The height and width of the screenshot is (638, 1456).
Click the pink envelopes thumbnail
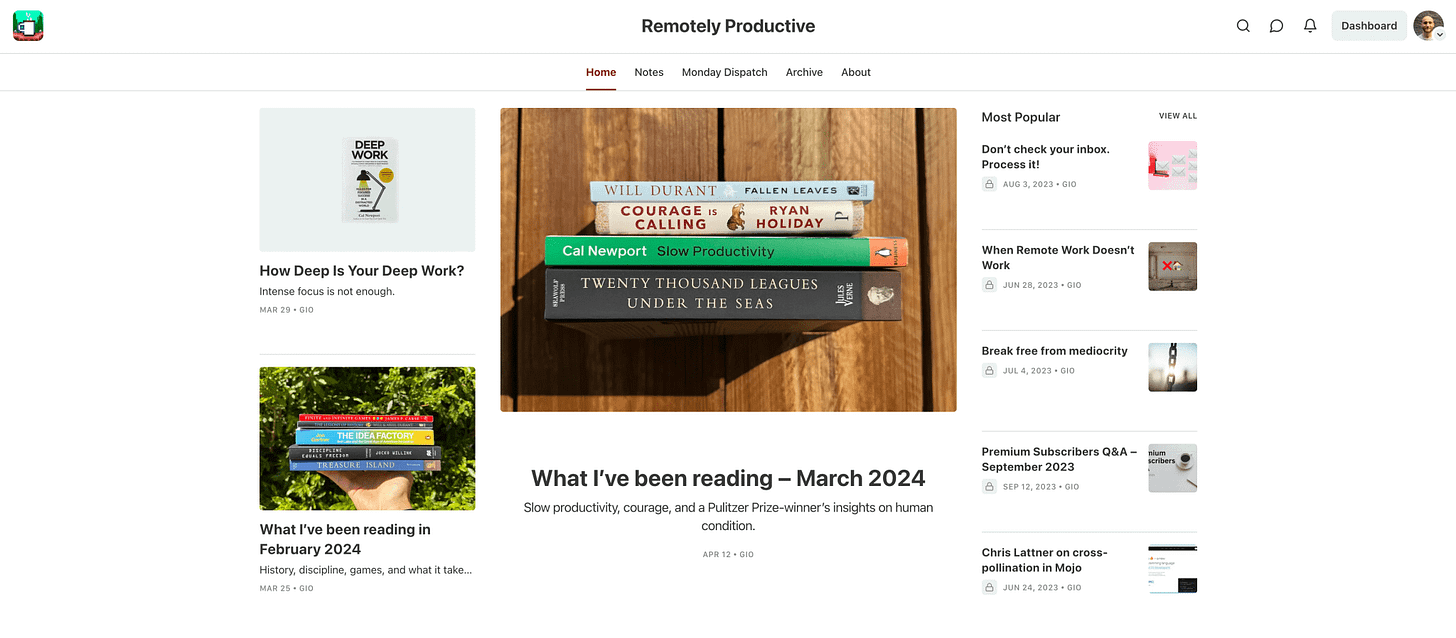1173,165
